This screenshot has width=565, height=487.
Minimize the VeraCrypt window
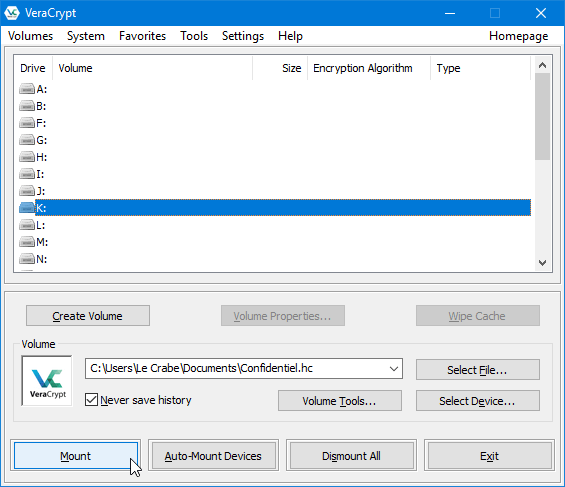pos(450,13)
